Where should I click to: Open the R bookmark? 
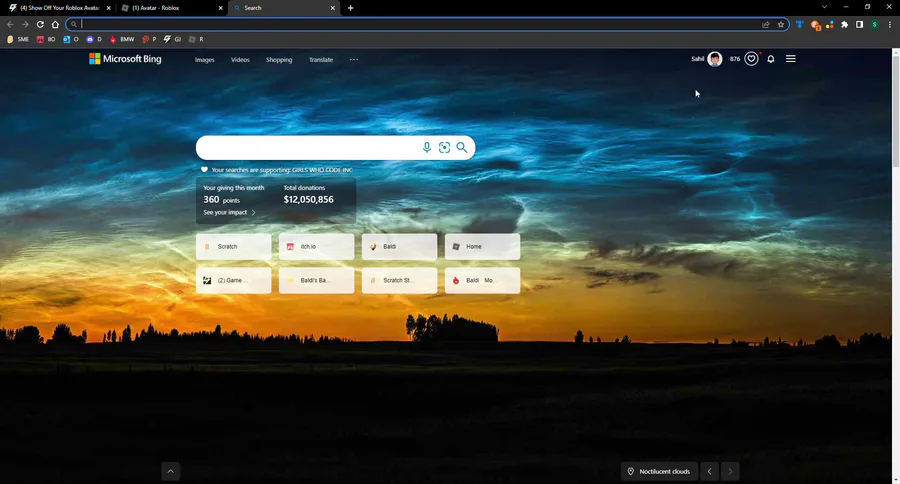tap(196, 39)
